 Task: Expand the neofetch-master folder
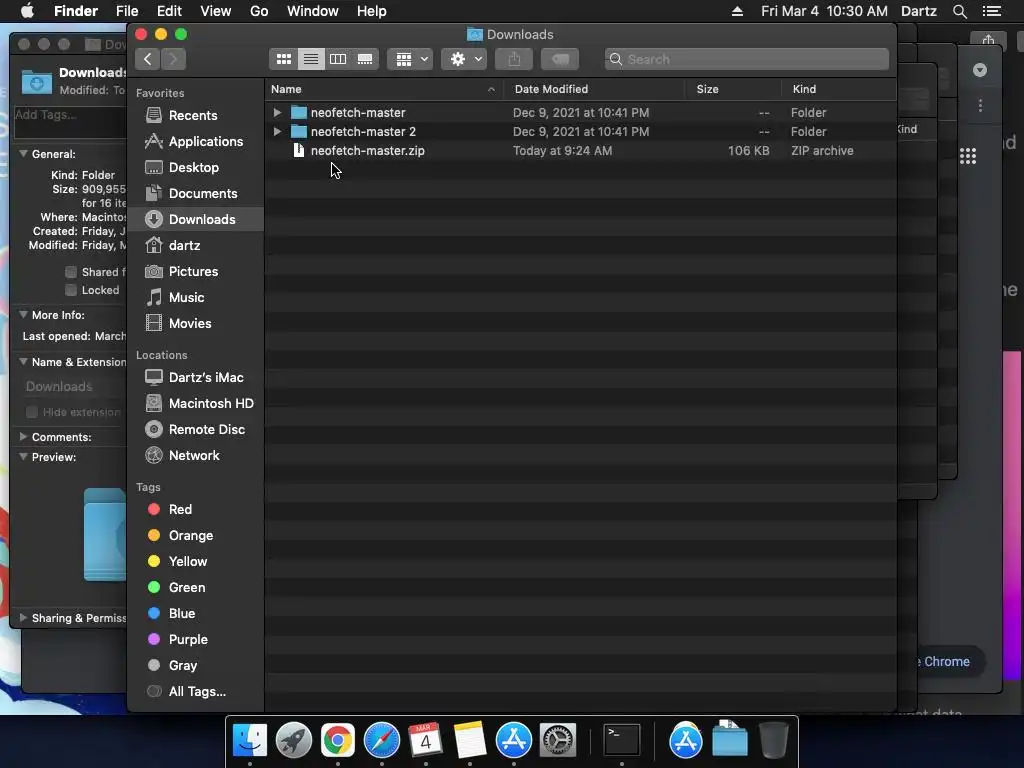tap(277, 112)
